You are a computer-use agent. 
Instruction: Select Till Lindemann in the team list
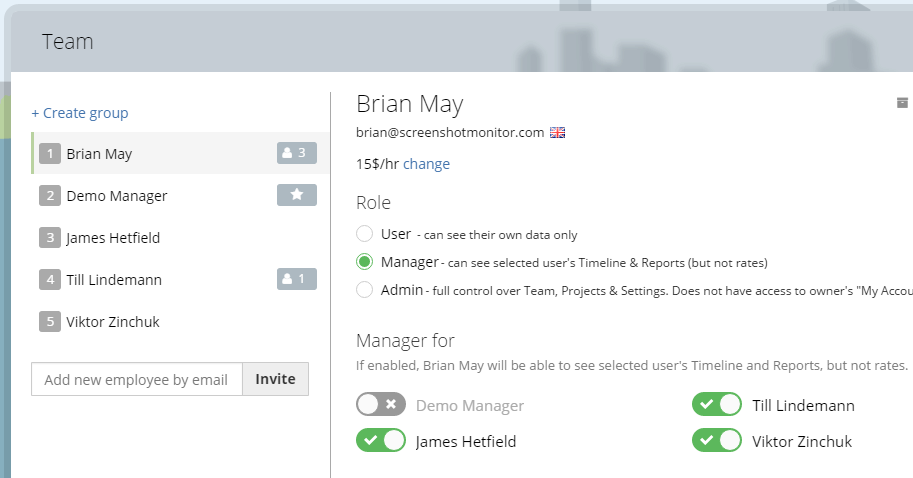(181, 279)
